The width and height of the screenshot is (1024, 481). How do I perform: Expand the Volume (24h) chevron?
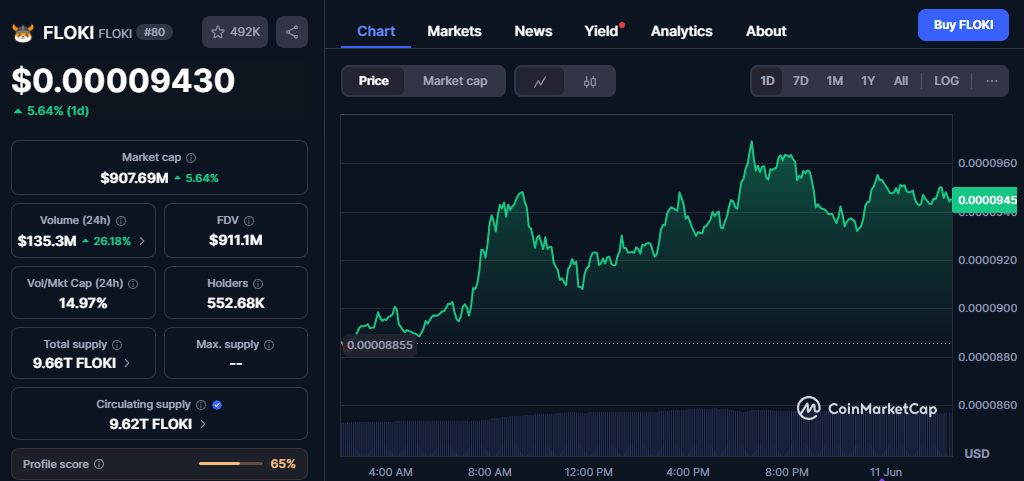[142, 241]
